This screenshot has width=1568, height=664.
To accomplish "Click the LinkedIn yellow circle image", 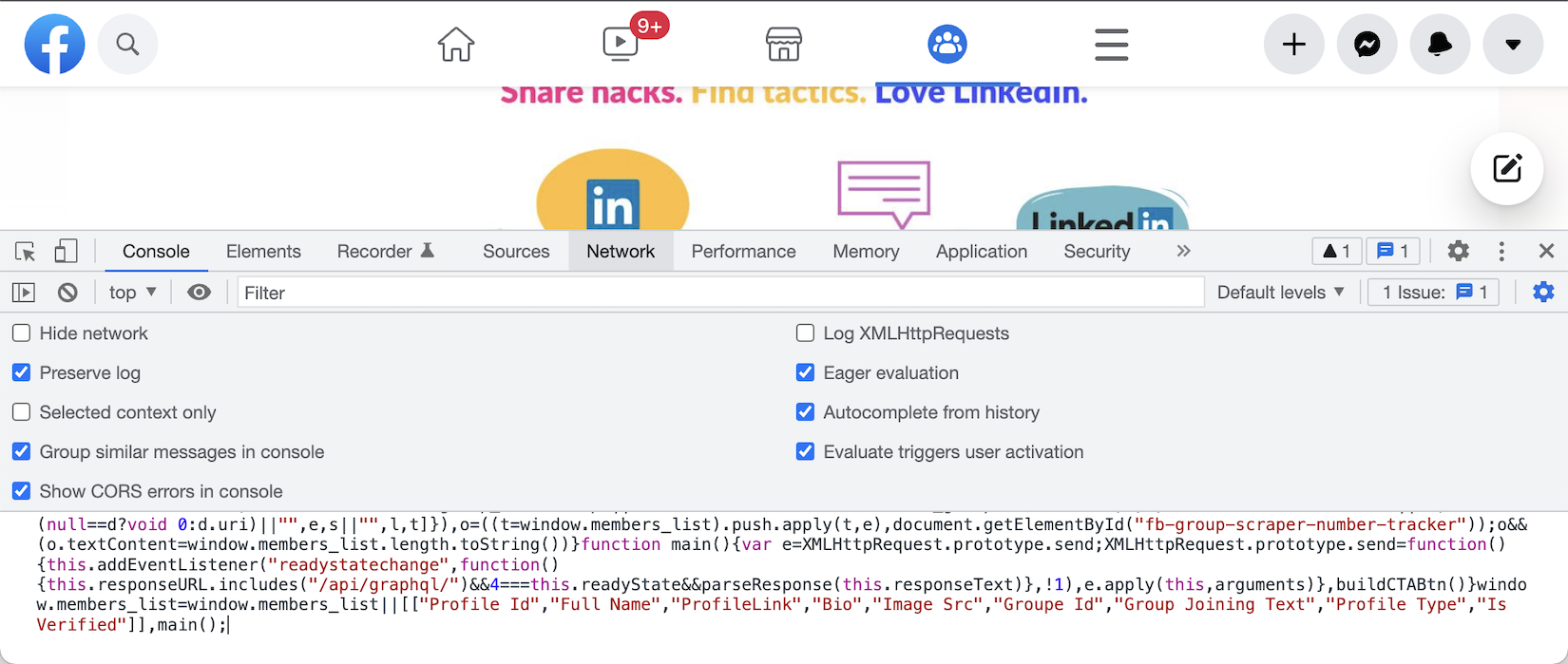I will pos(613,190).
